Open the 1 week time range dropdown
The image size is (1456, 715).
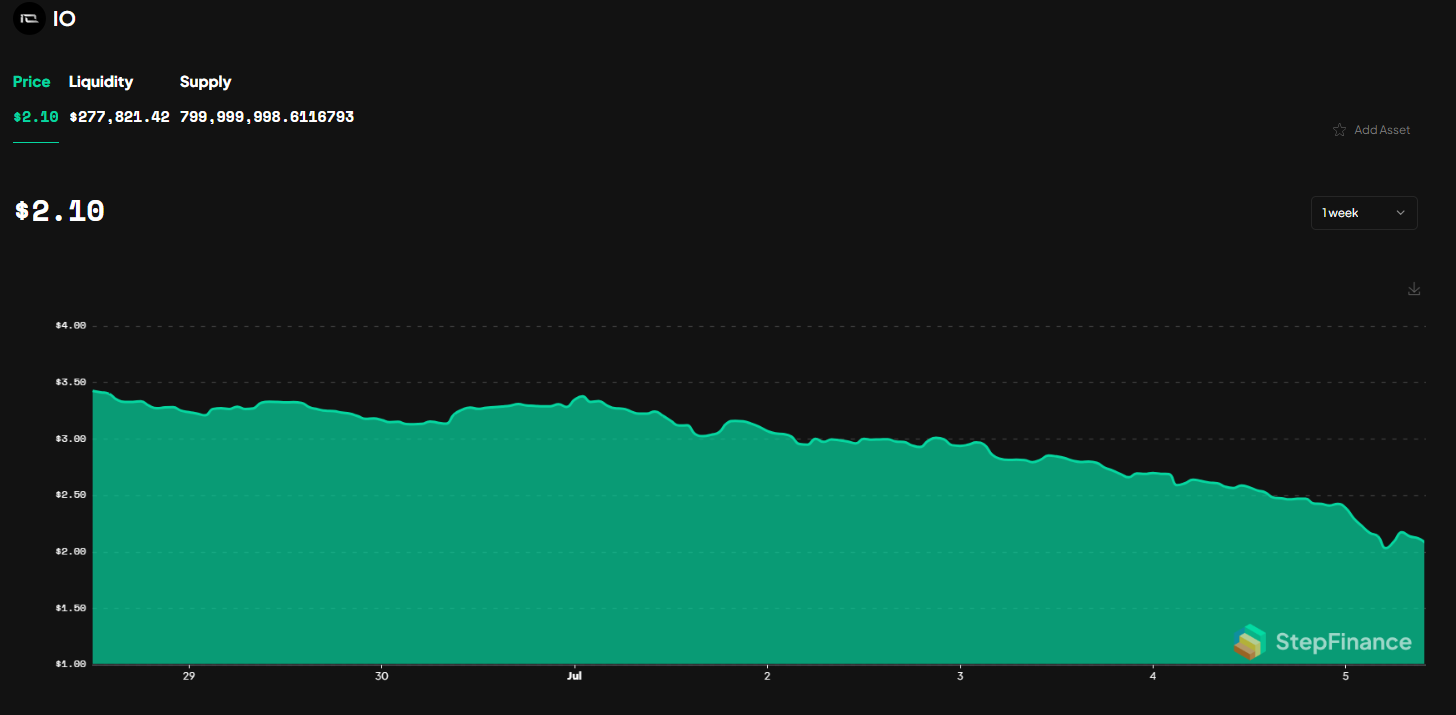click(1364, 212)
